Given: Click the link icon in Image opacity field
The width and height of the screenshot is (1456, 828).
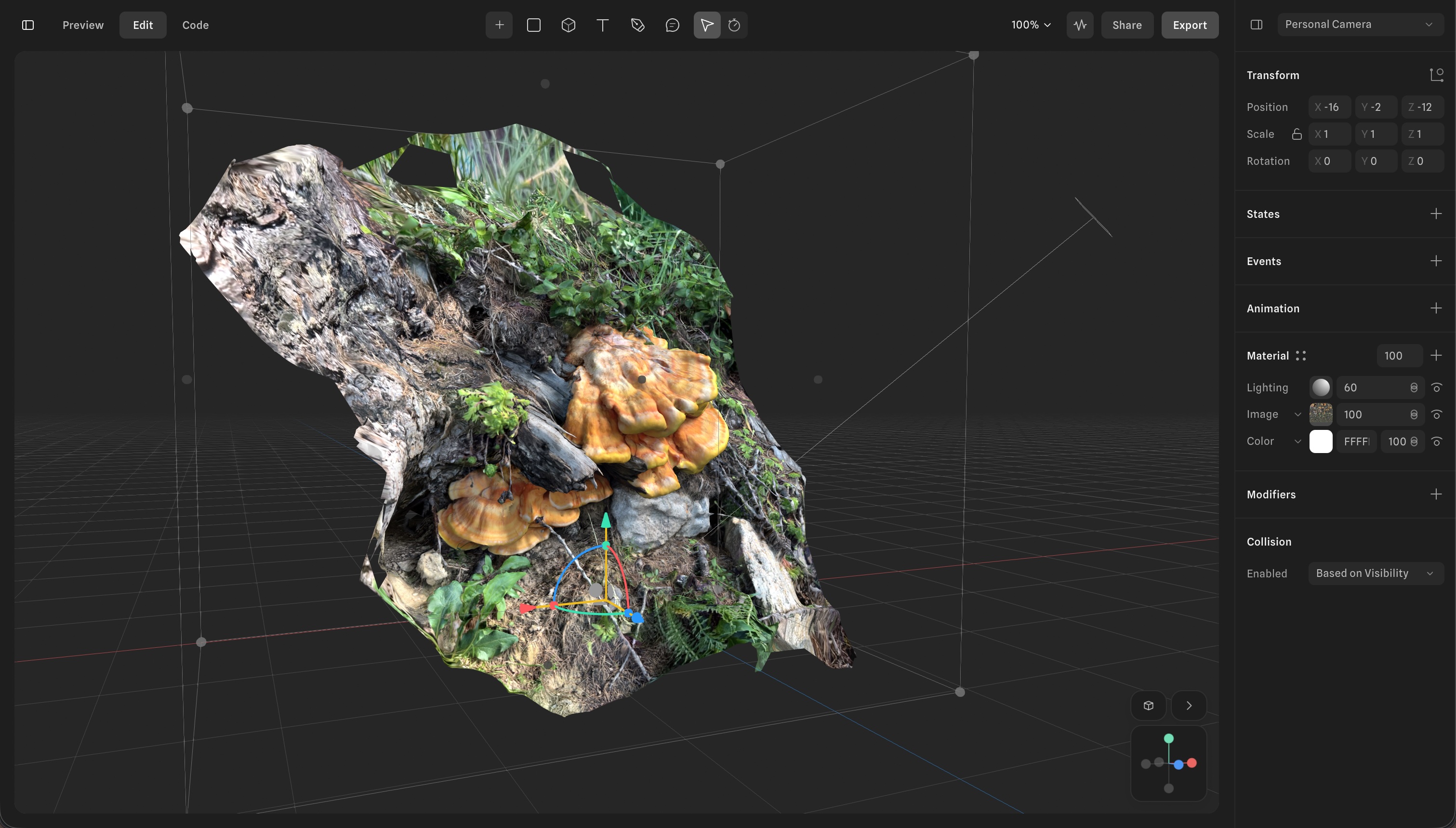Looking at the screenshot, I should [x=1414, y=414].
